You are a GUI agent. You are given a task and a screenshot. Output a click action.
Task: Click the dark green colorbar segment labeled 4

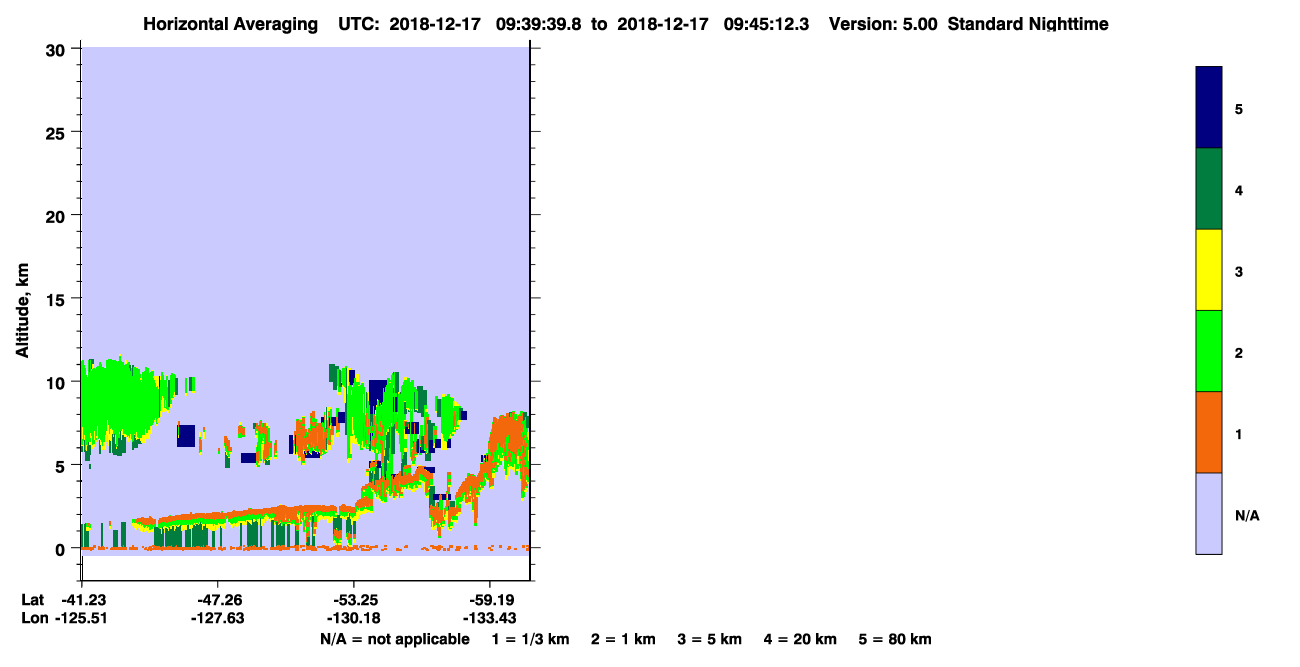(x=1209, y=189)
